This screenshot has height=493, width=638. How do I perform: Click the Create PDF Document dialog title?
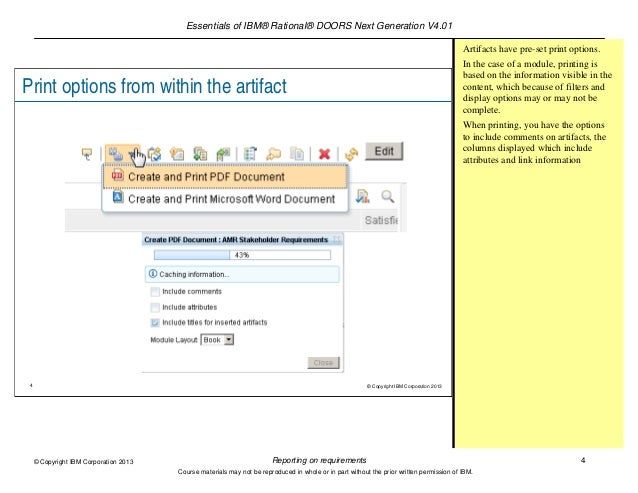pos(236,240)
